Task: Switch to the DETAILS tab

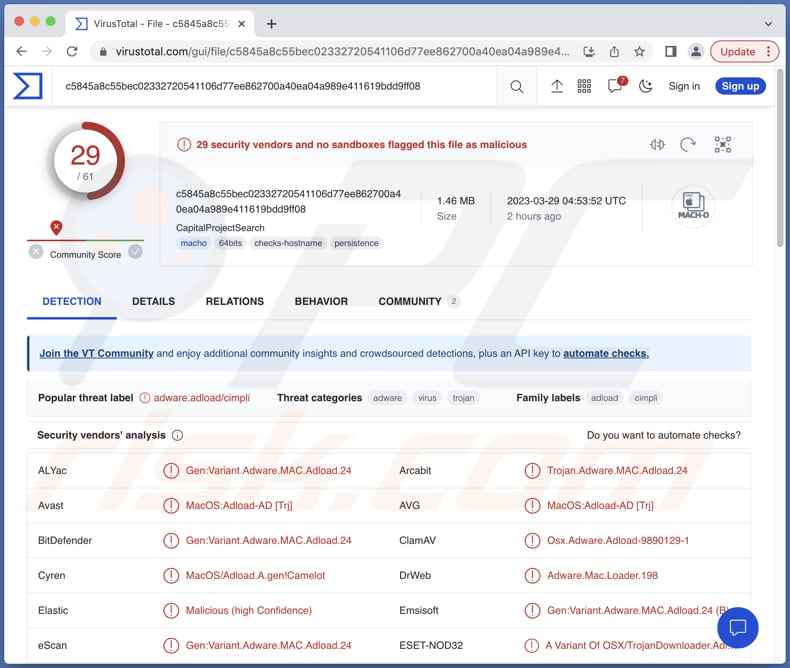Action: (x=154, y=301)
